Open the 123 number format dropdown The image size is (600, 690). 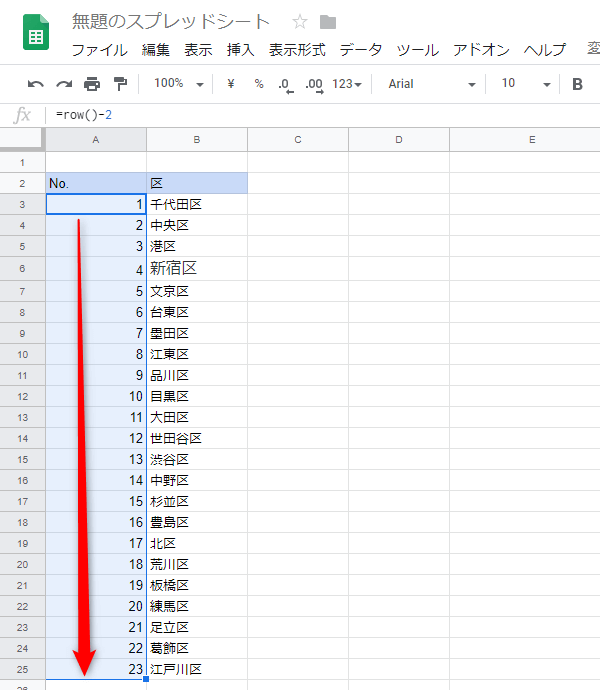click(346, 84)
